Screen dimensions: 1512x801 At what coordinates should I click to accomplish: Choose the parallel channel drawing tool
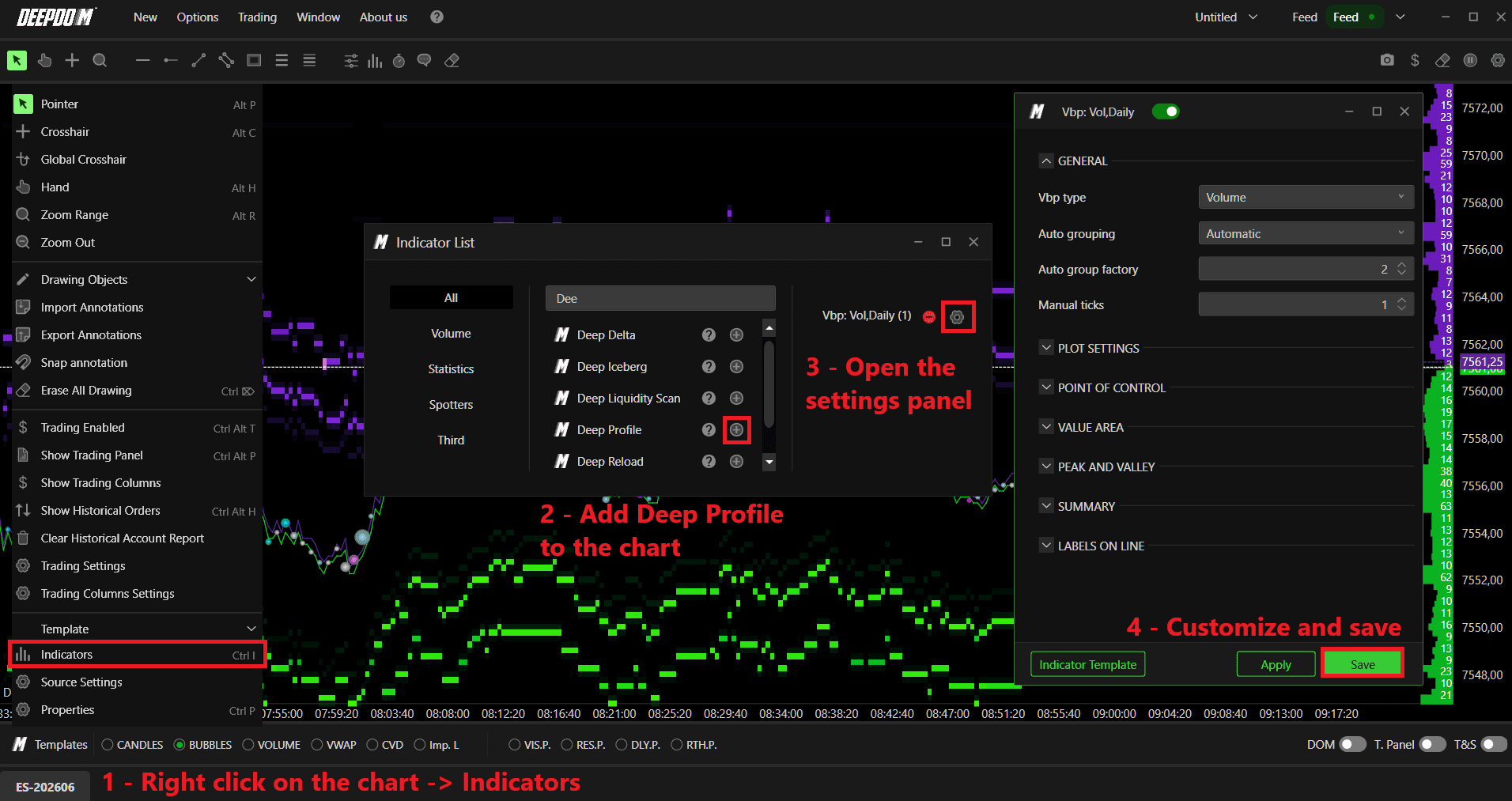click(226, 60)
